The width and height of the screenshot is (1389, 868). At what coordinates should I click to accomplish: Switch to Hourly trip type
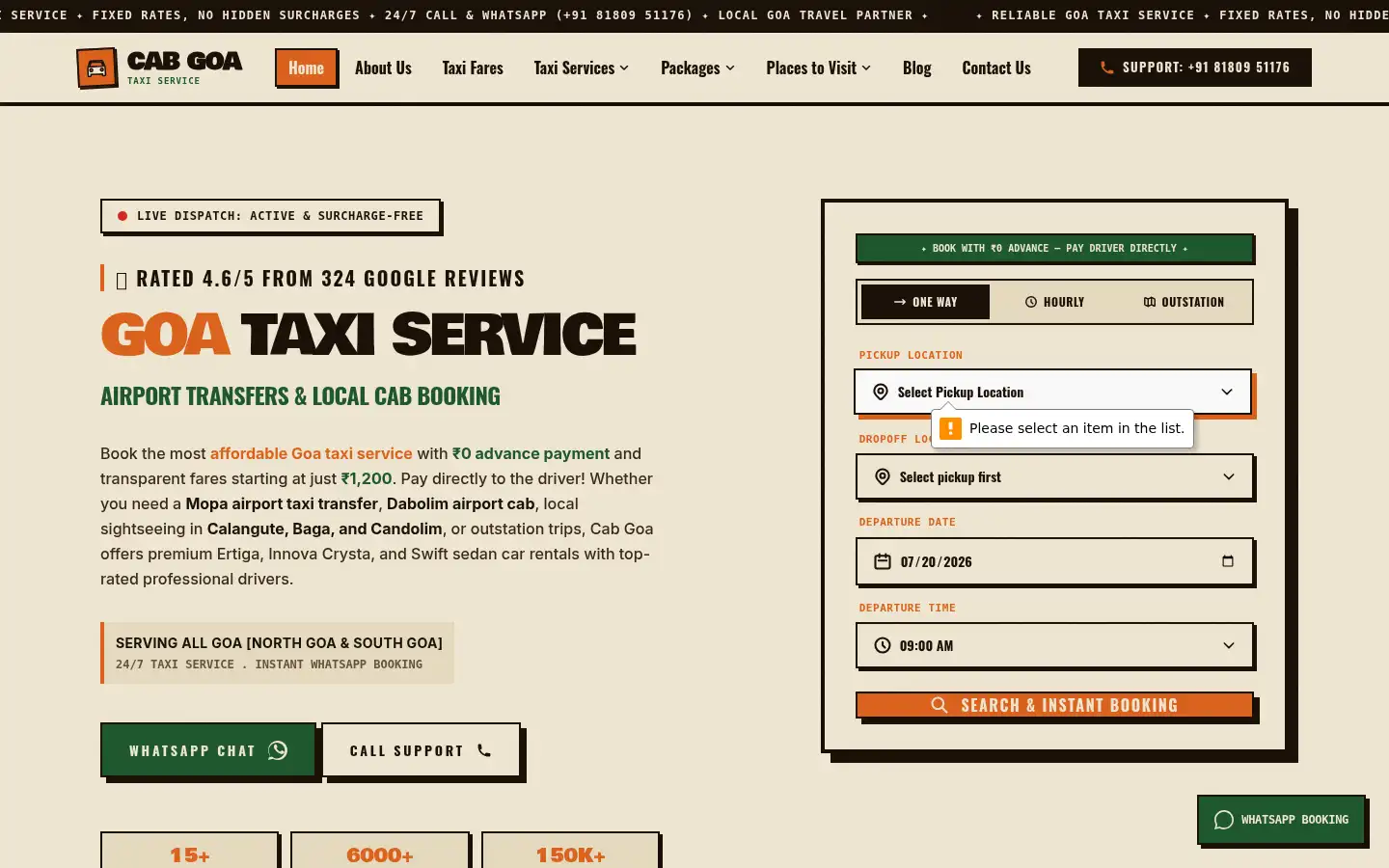1054,302
